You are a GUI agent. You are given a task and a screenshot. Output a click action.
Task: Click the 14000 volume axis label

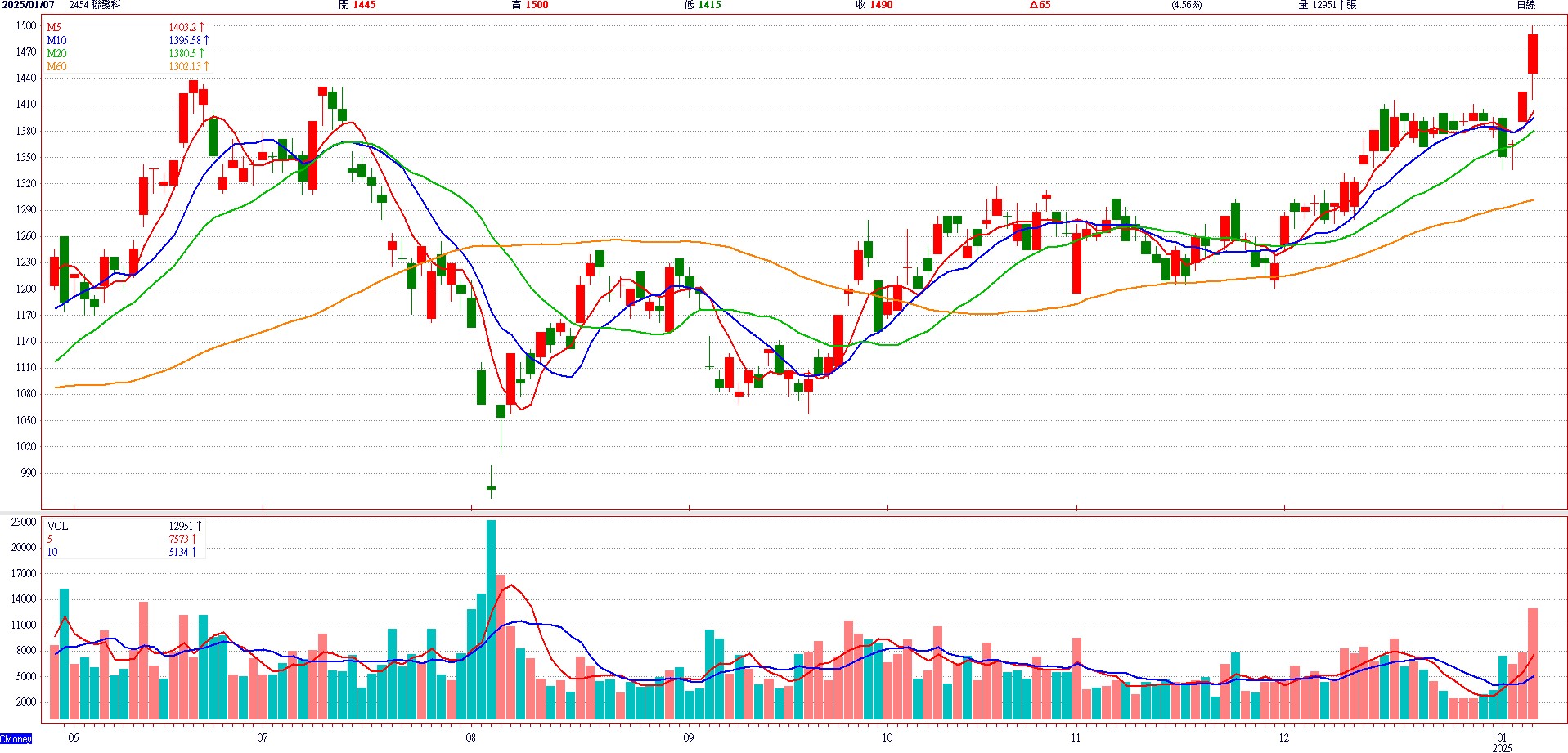23,598
